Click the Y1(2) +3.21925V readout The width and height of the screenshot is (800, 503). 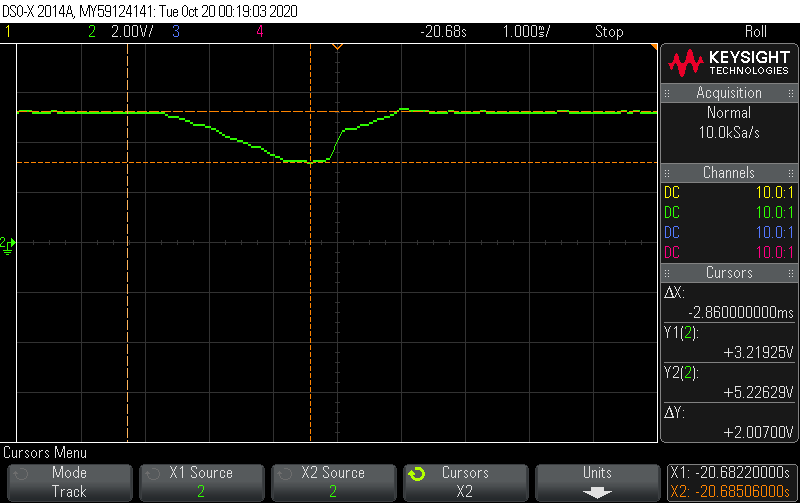tap(729, 342)
